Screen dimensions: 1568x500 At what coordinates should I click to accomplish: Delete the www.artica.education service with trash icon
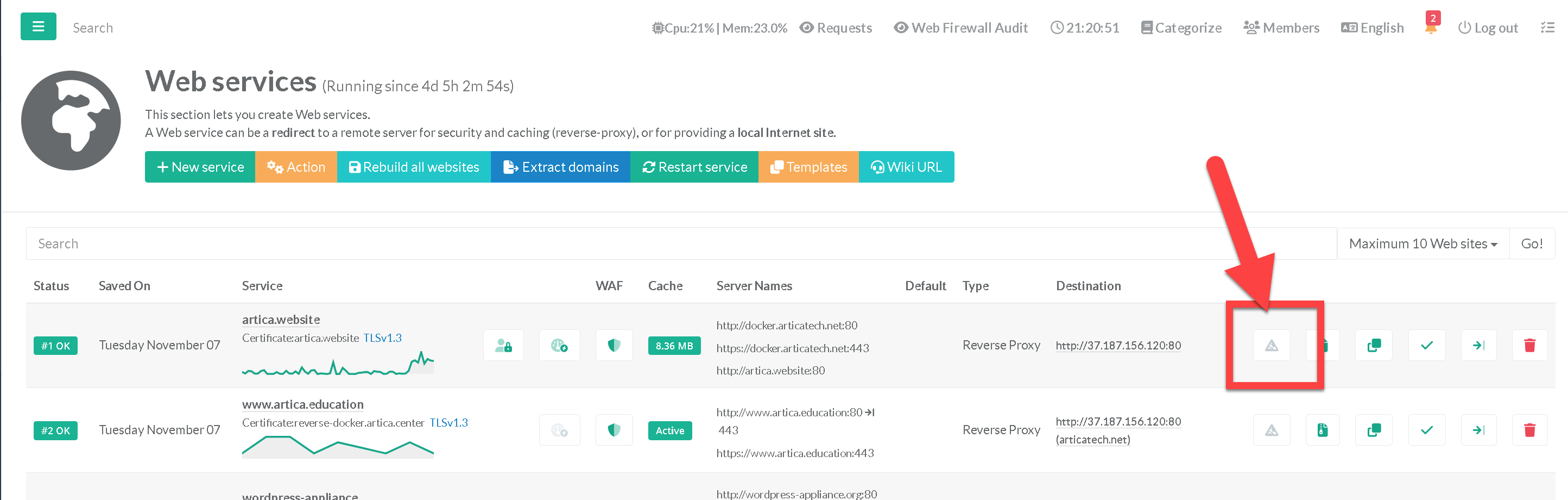point(1529,430)
